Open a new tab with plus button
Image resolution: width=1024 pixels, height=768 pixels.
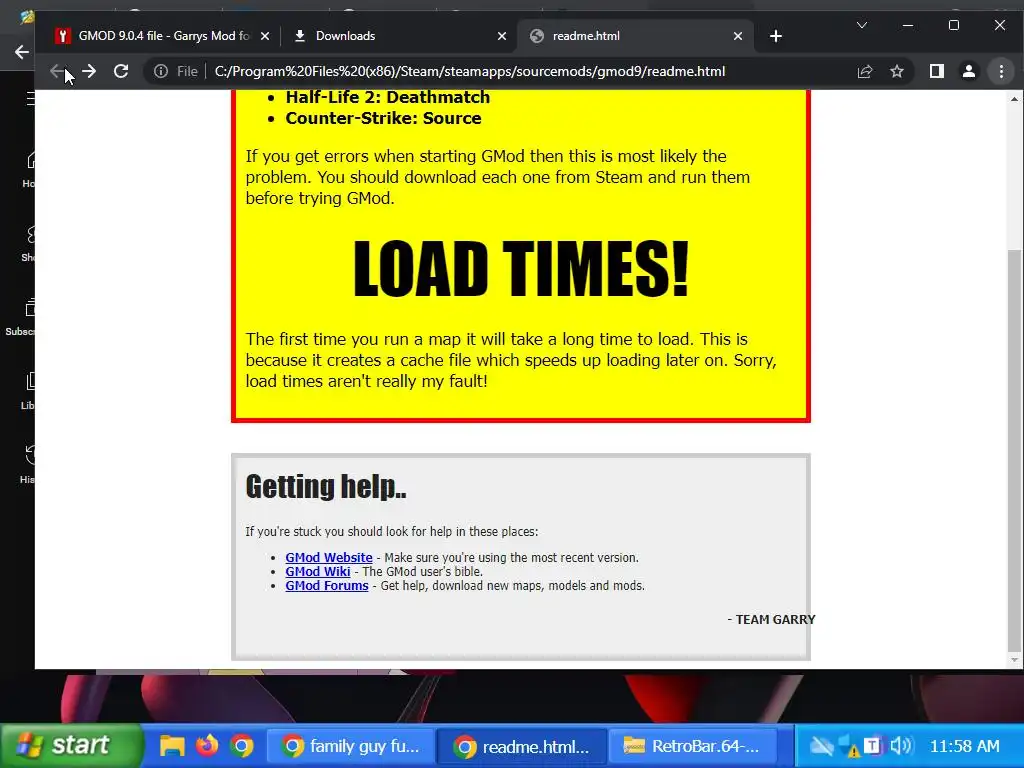pos(776,36)
